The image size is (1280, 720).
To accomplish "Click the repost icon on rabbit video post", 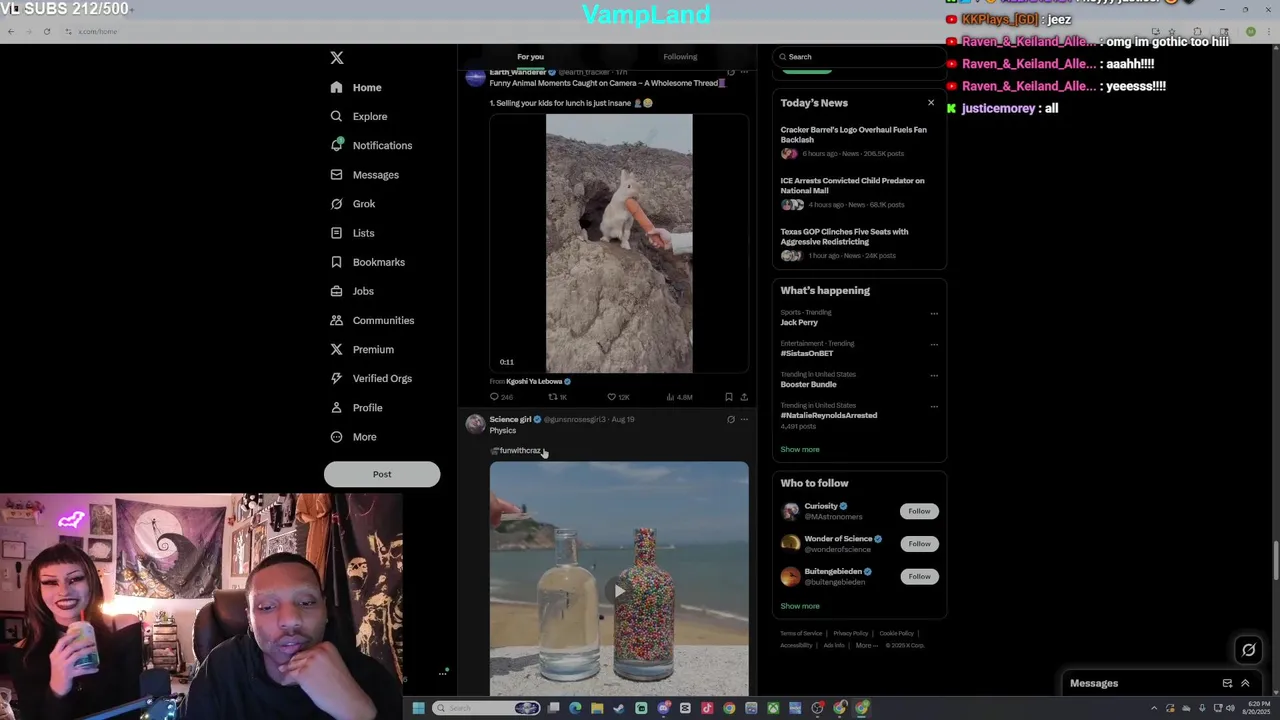I will 552,397.
